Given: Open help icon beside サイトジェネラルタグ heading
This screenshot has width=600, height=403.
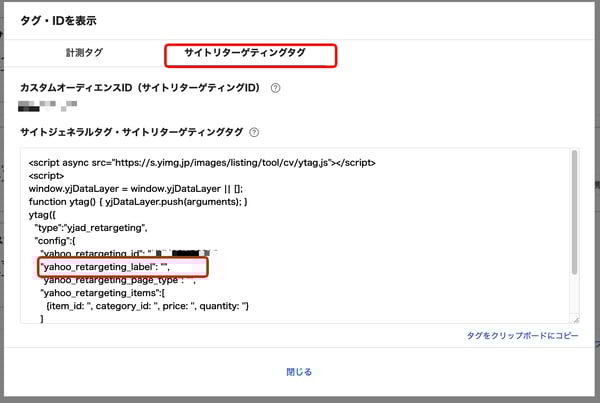Looking at the screenshot, I should pos(254,132).
